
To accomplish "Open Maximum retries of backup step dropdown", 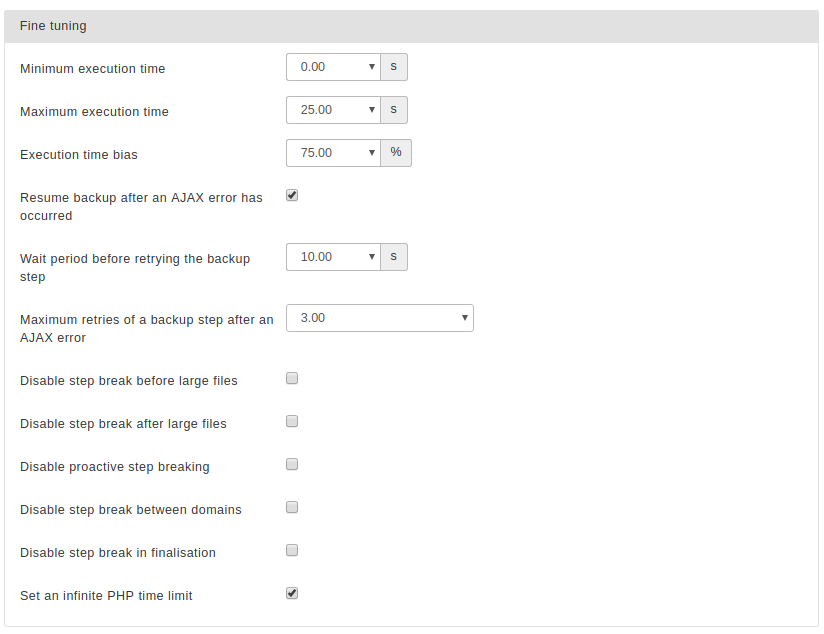I will 380,318.
